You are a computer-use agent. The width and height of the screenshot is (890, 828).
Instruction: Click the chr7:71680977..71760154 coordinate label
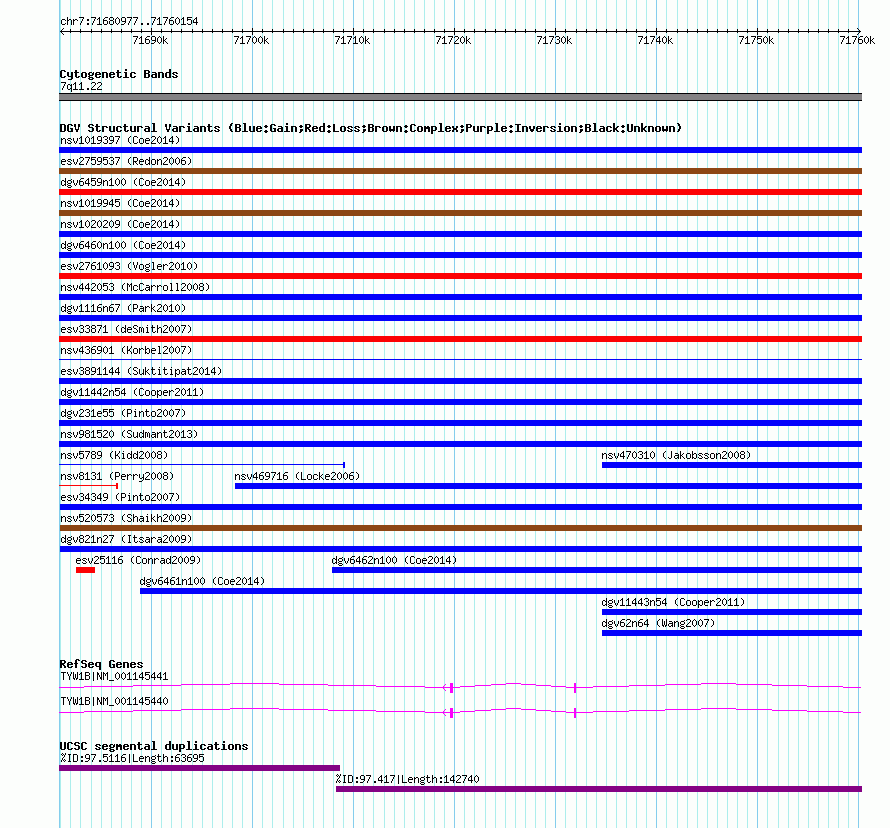pyautogui.click(x=129, y=22)
